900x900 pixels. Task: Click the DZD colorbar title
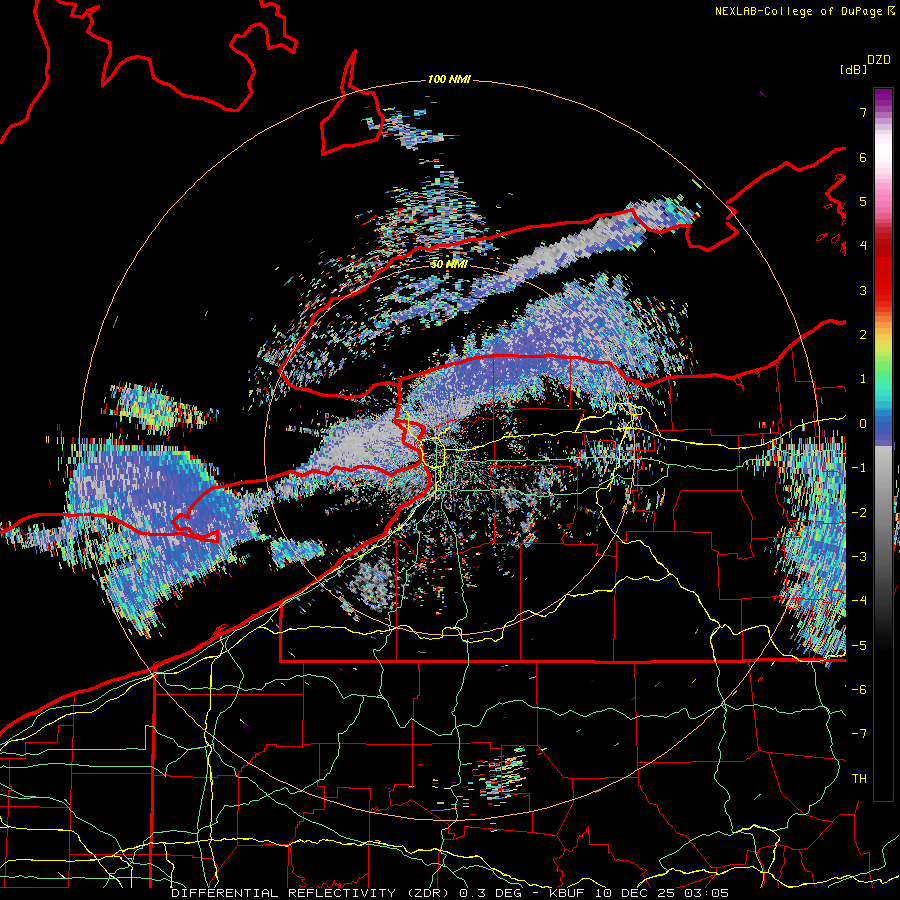(879, 60)
